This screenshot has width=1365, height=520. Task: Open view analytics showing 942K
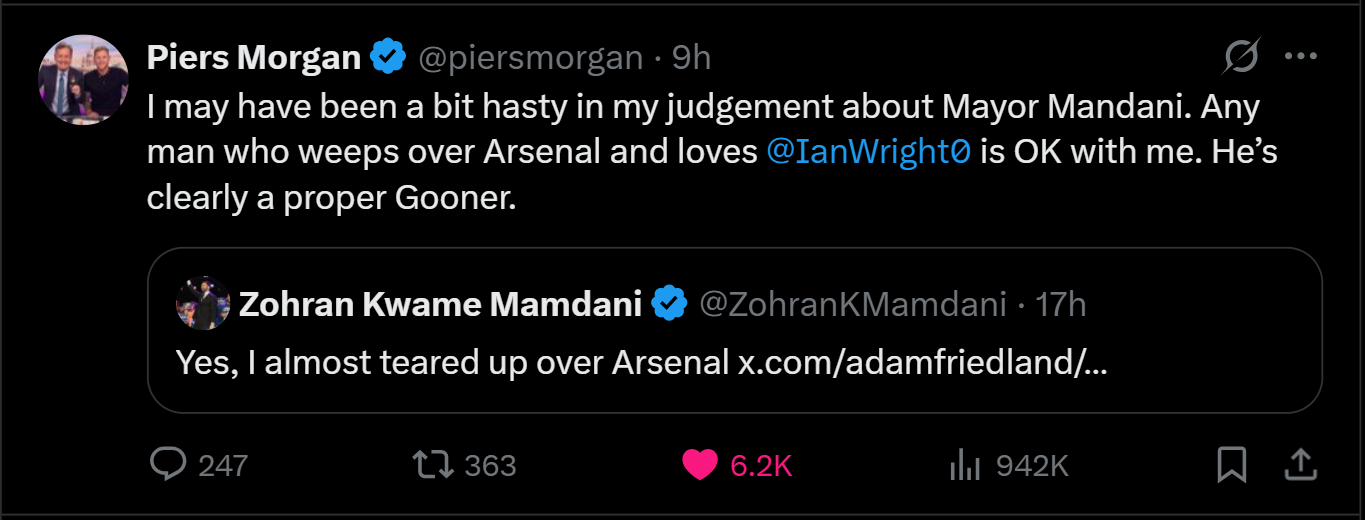pos(962,464)
